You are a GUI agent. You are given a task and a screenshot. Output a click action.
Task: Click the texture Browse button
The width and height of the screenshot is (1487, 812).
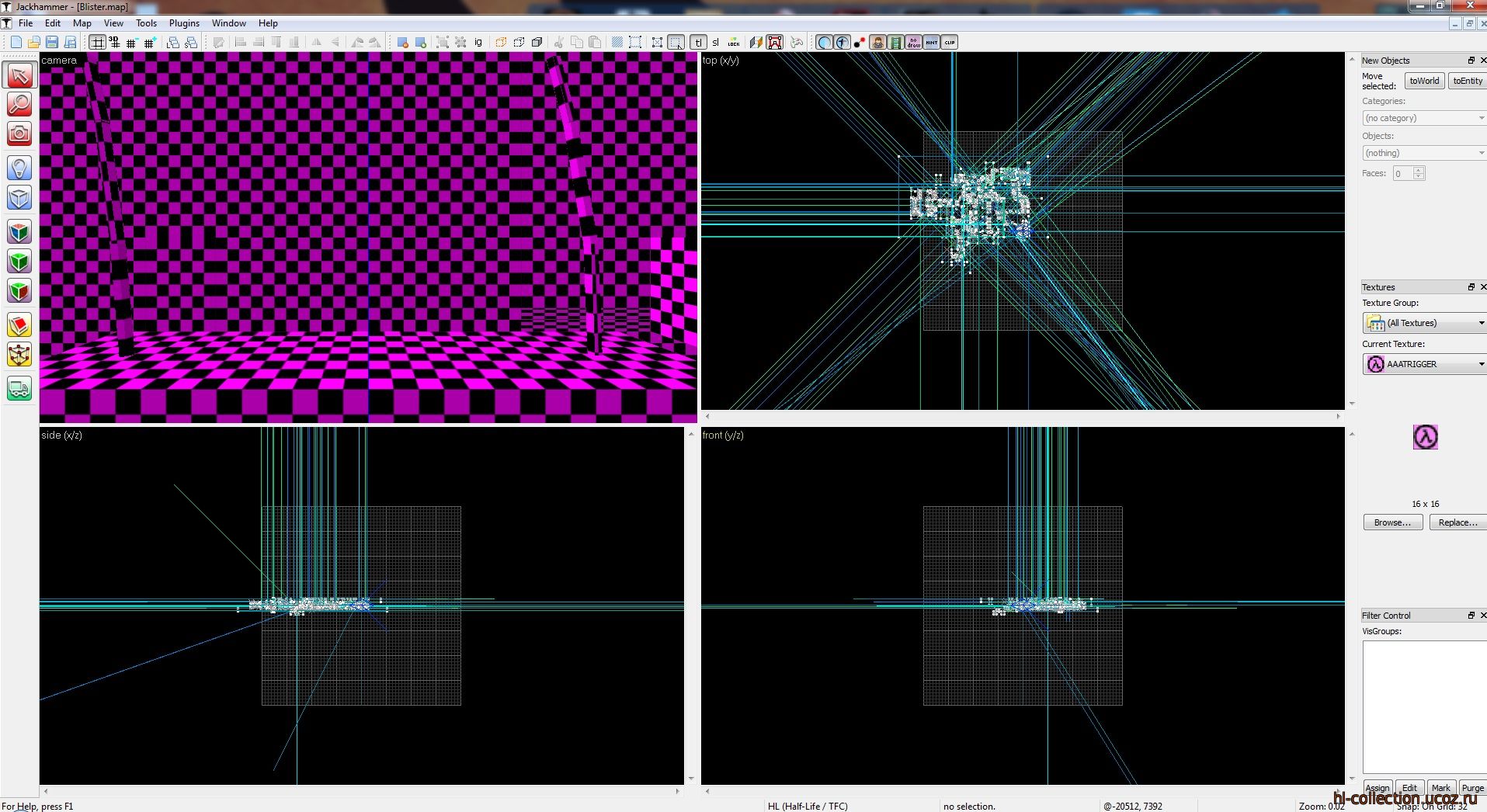tap(1393, 522)
